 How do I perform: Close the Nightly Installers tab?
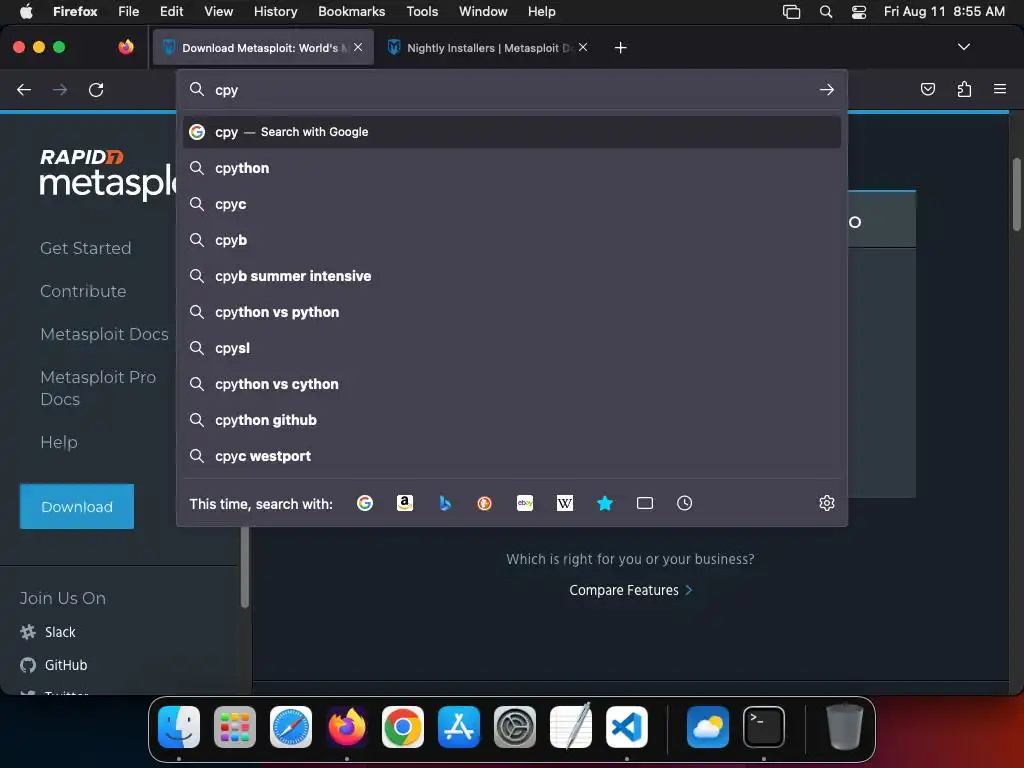[x=583, y=47]
